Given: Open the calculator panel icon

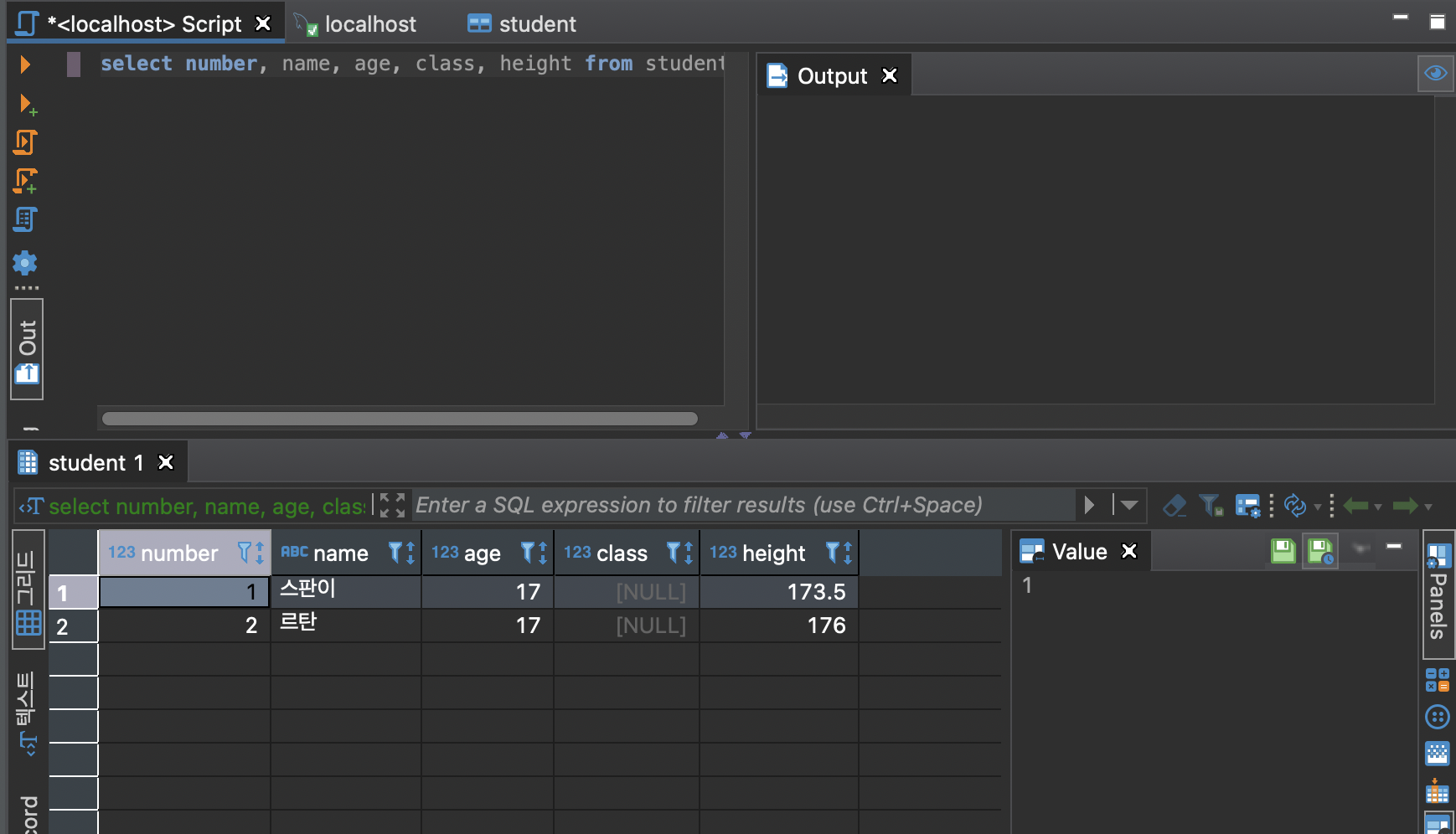Looking at the screenshot, I should [x=1438, y=680].
